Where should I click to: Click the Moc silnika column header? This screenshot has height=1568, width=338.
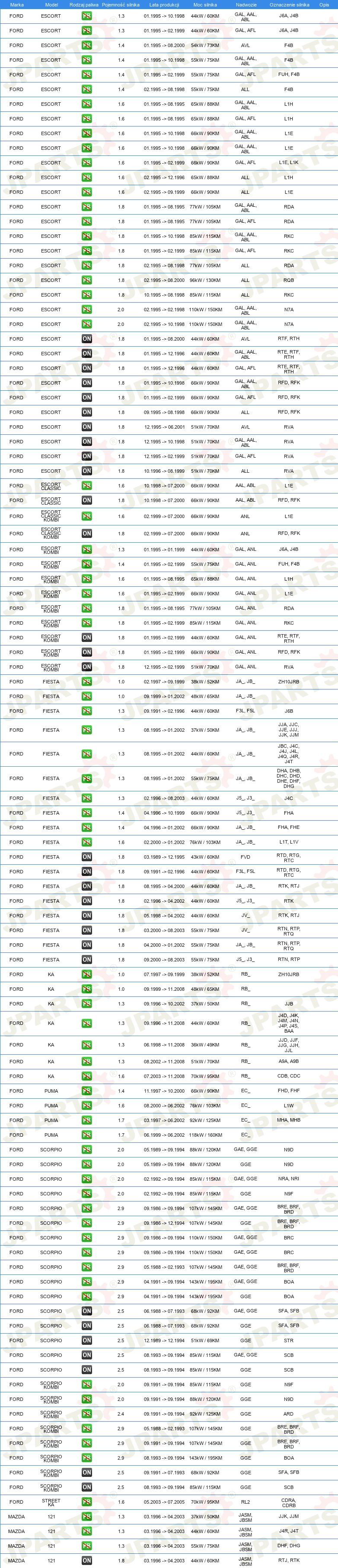[205, 4]
